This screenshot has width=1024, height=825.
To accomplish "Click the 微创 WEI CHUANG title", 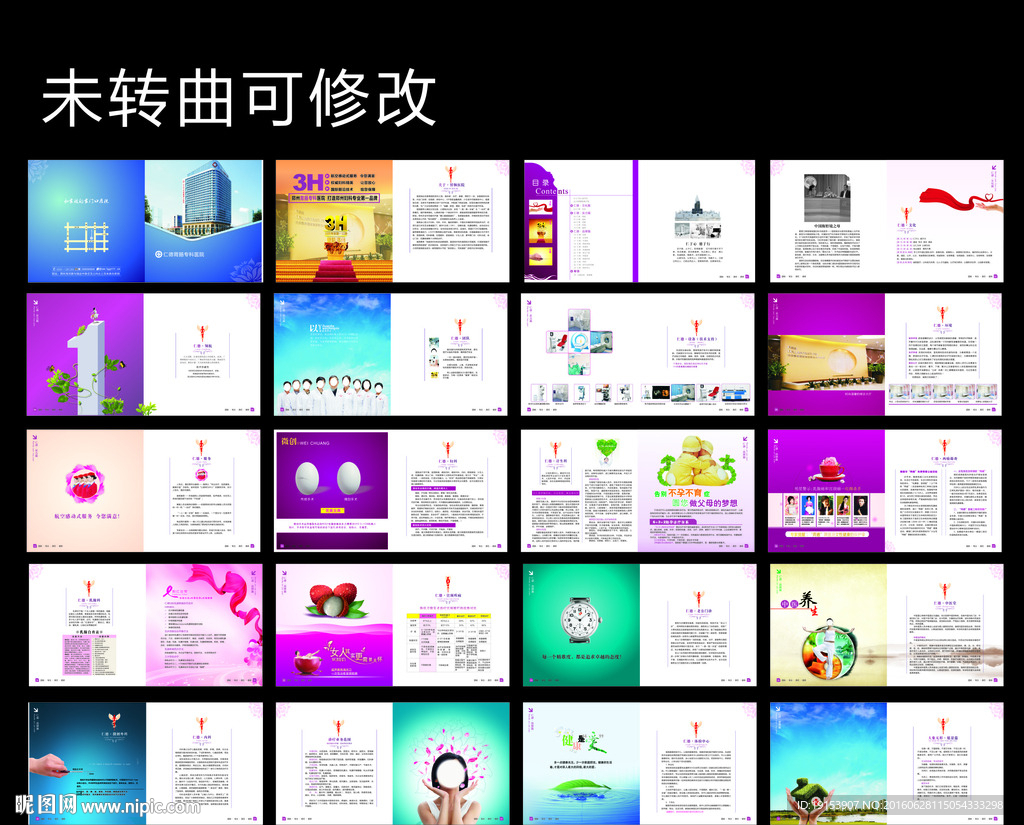I will click(305, 442).
